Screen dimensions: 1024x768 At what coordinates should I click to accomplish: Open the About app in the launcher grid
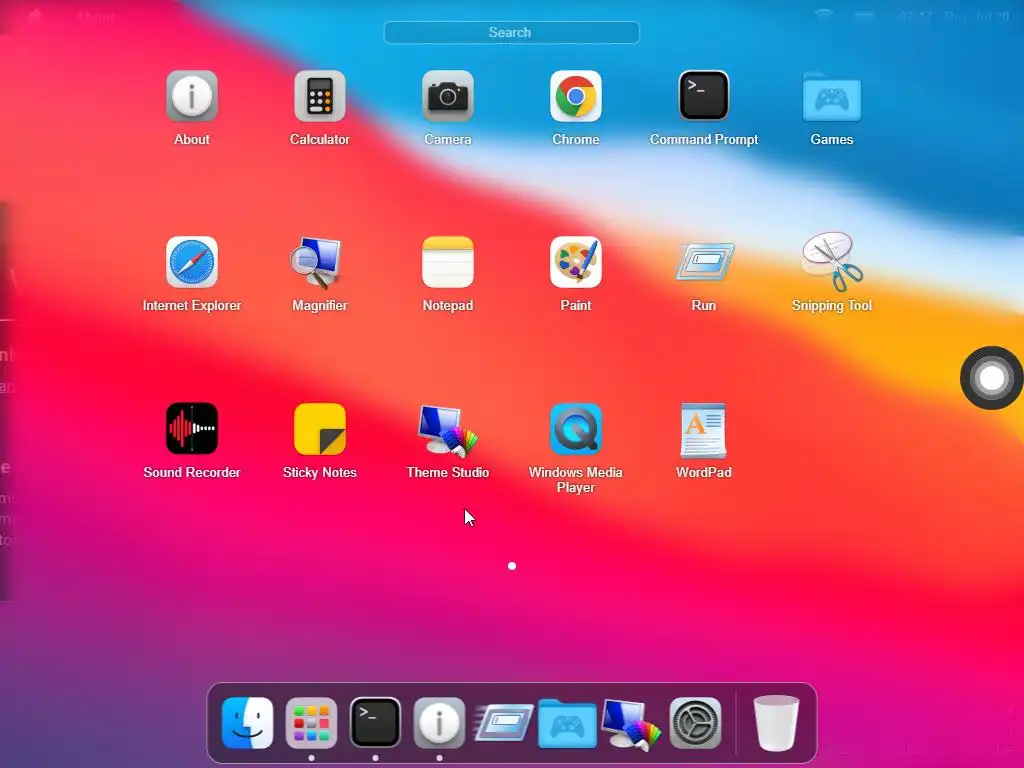(191, 96)
